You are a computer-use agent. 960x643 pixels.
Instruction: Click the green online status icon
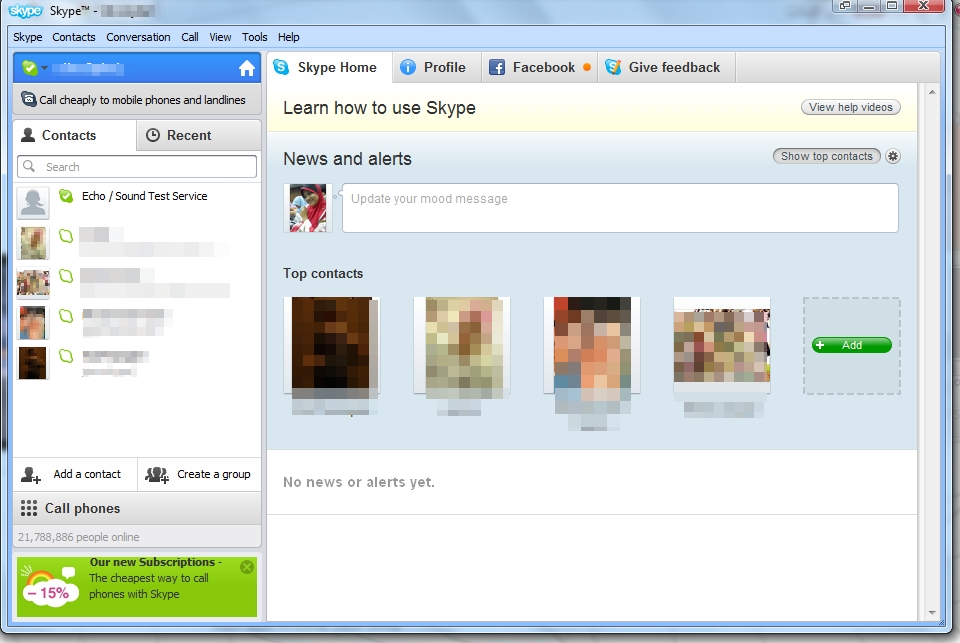coord(29,68)
